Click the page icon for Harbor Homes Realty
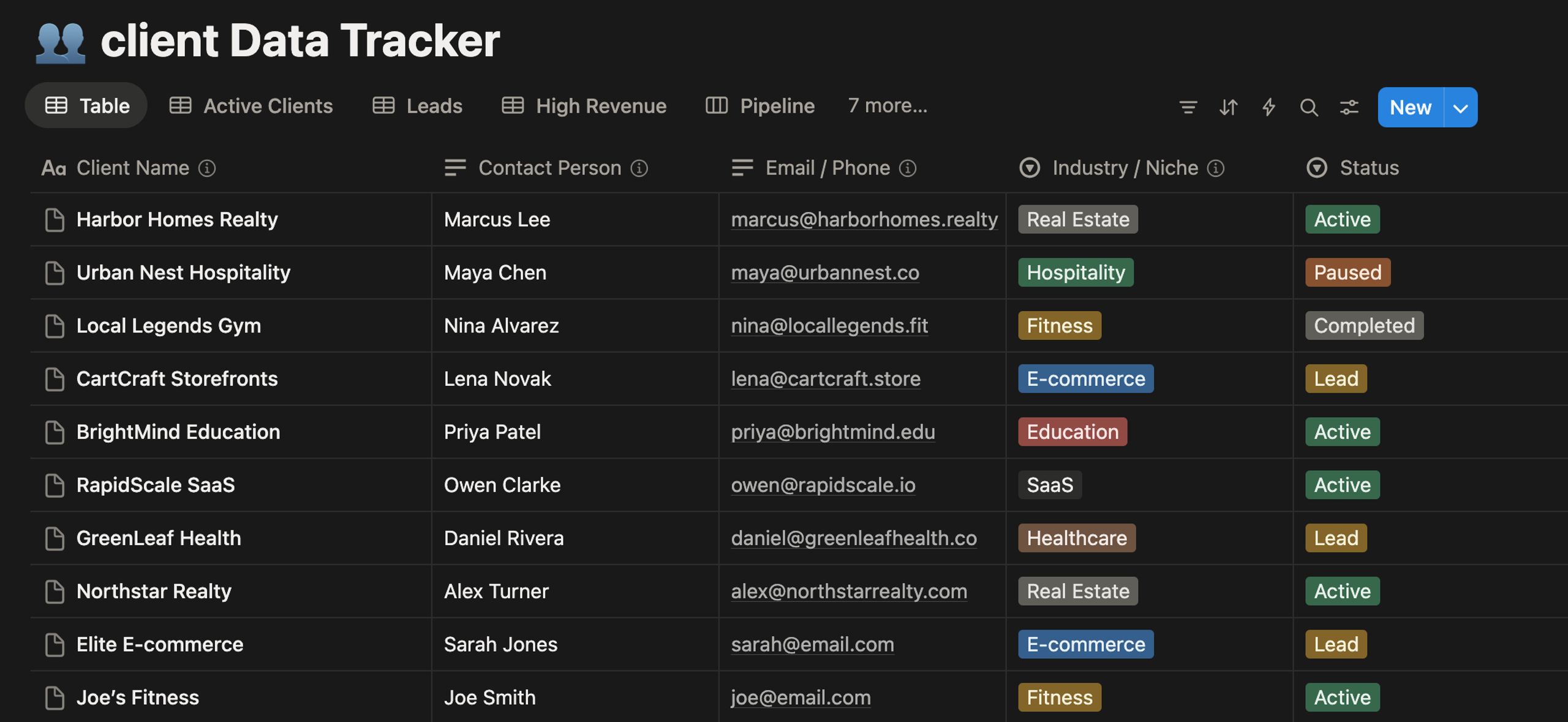The width and height of the screenshot is (1568, 722). pos(55,220)
